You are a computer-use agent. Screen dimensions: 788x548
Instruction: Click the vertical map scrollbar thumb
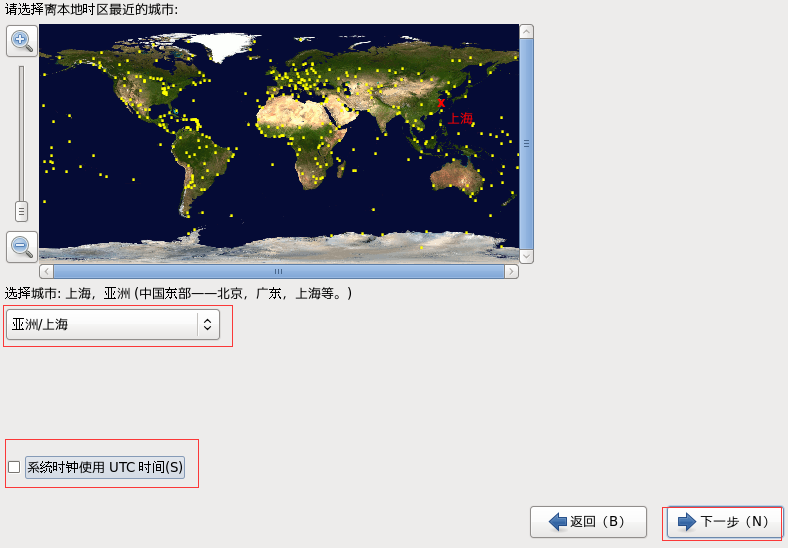point(526,144)
